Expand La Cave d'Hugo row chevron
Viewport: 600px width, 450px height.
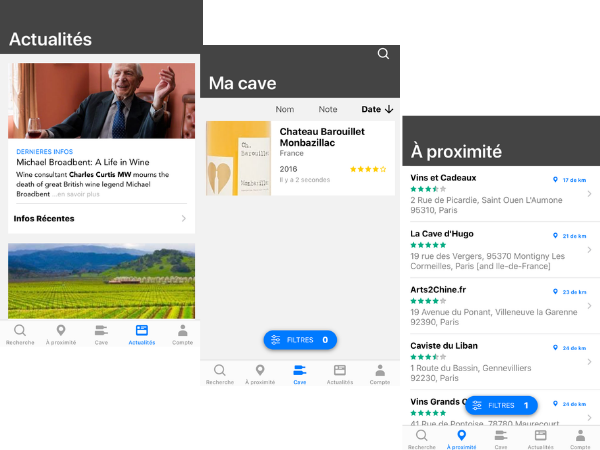tap(589, 250)
